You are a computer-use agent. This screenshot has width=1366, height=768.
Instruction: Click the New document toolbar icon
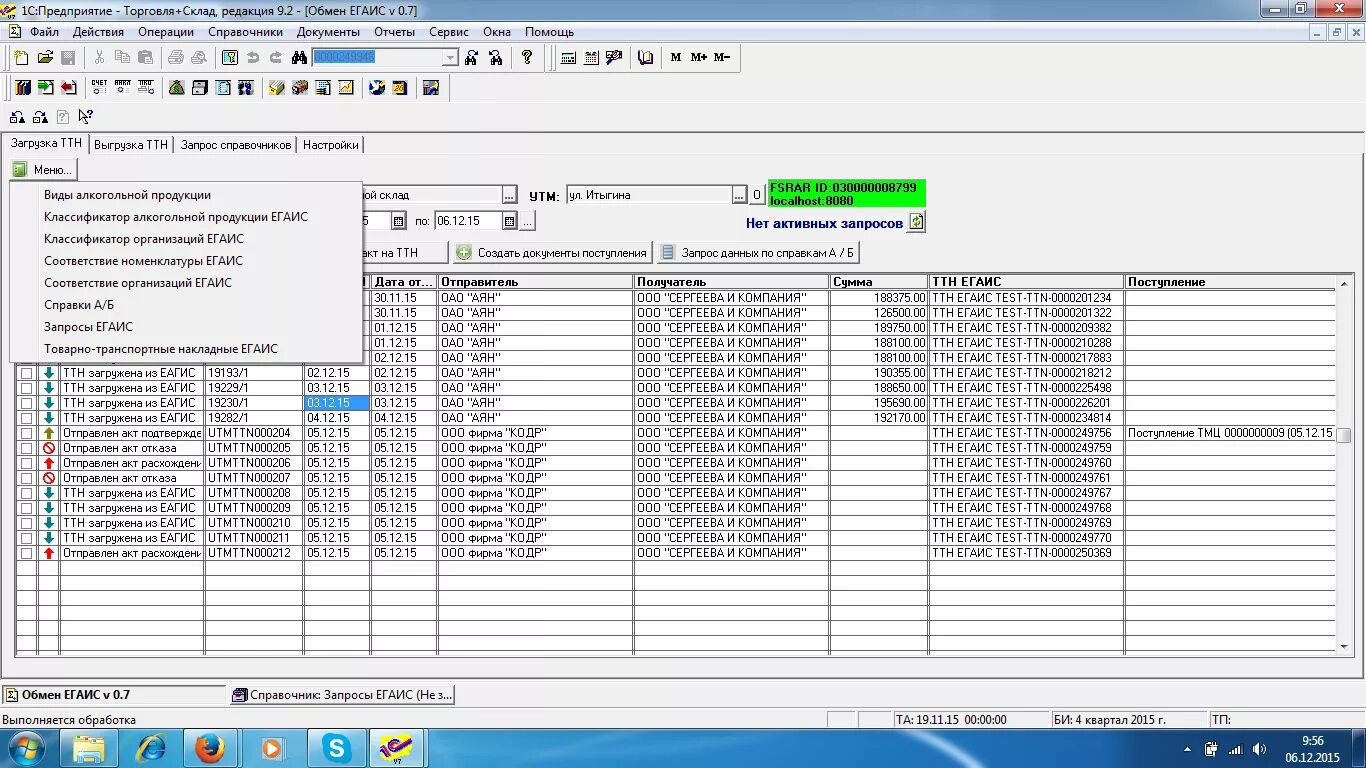click(x=21, y=58)
